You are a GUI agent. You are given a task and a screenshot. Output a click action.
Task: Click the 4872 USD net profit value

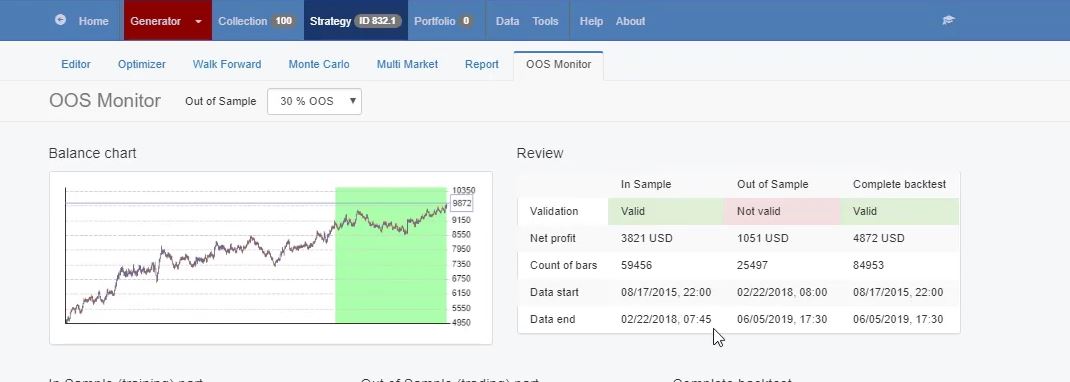point(878,238)
